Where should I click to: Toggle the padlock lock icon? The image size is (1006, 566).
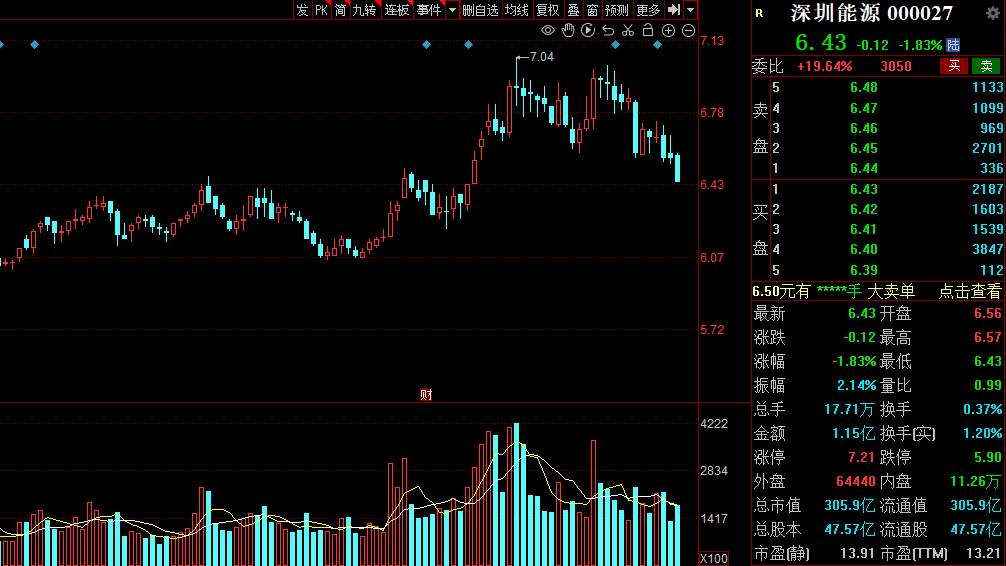tap(648, 30)
